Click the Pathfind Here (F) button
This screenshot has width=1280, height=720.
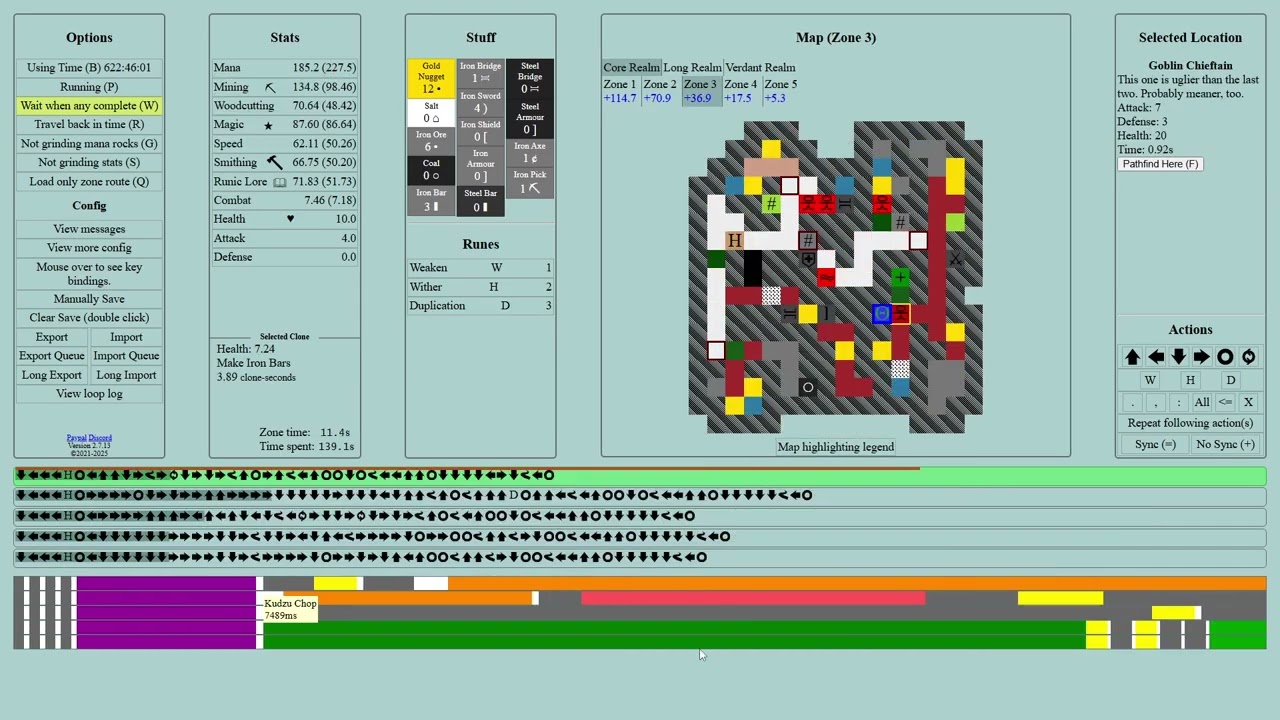[x=1160, y=164]
